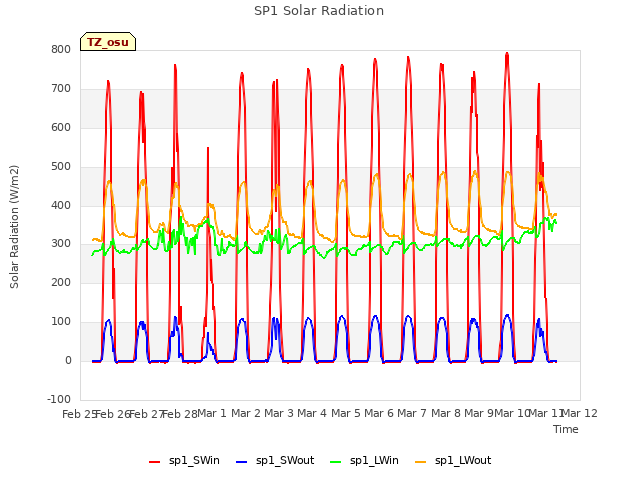The width and height of the screenshot is (640, 480).
Task: Click the 200 y-axis tick label
Action: [x=61, y=282]
